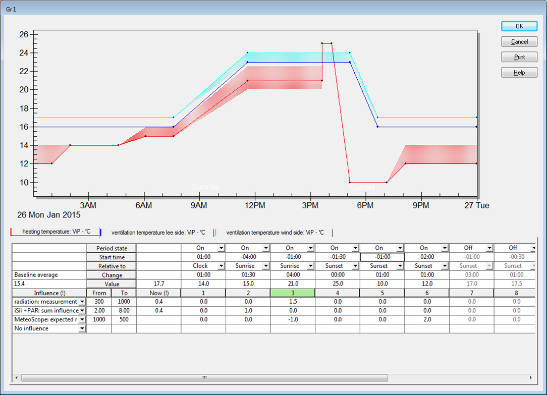The height and width of the screenshot is (395, 547).
Task: Select period column header 8
Action: 515,293
